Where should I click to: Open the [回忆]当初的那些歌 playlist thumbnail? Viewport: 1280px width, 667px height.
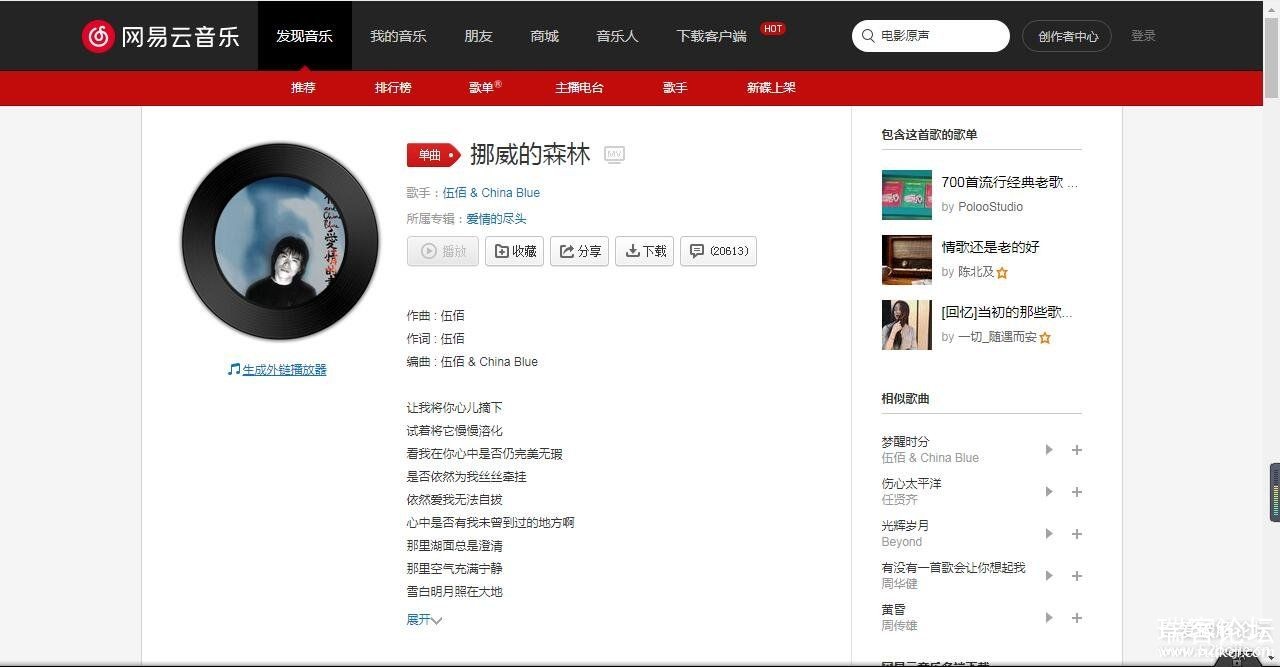(x=907, y=325)
